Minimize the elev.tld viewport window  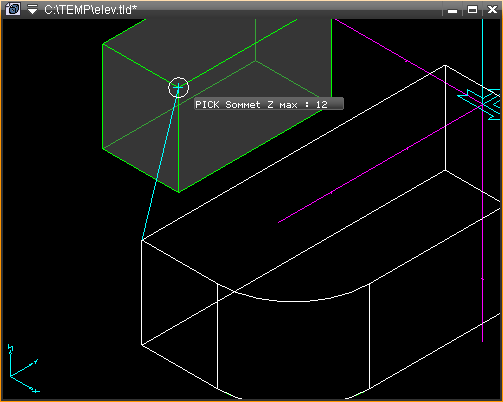click(x=452, y=10)
